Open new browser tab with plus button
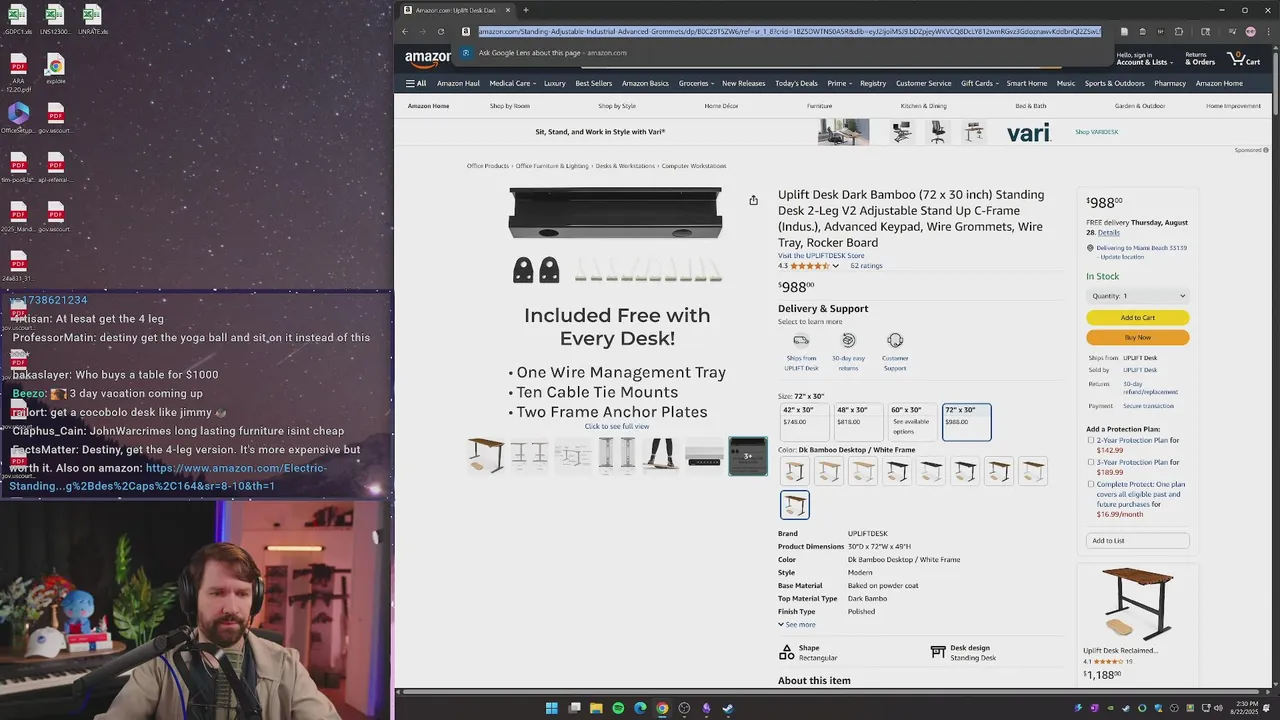The image size is (1280, 720). (525, 10)
